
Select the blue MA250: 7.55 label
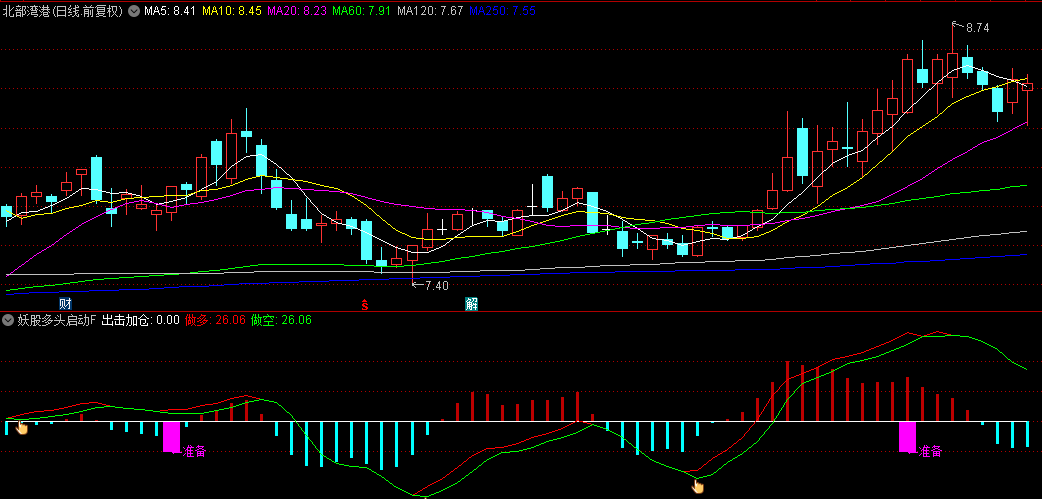click(502, 11)
